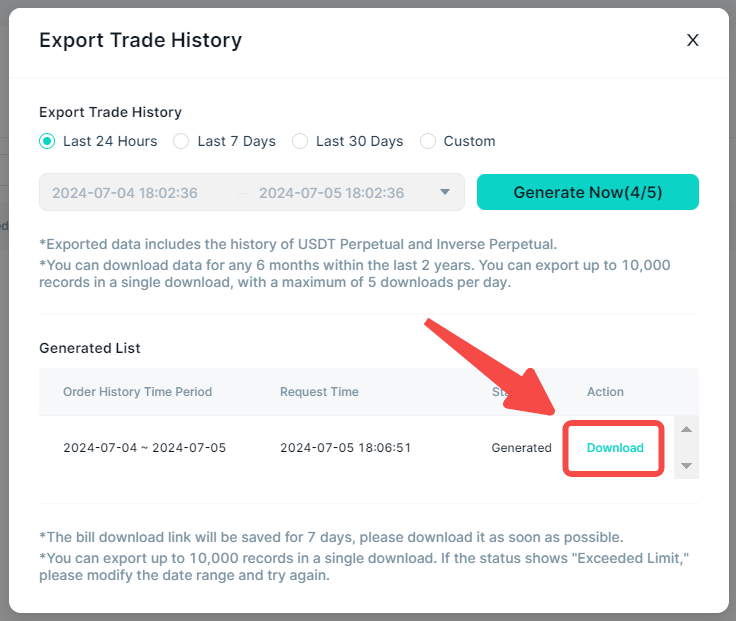Click the Order History Time Period column header
Screen dimensions: 736x621
pos(138,392)
